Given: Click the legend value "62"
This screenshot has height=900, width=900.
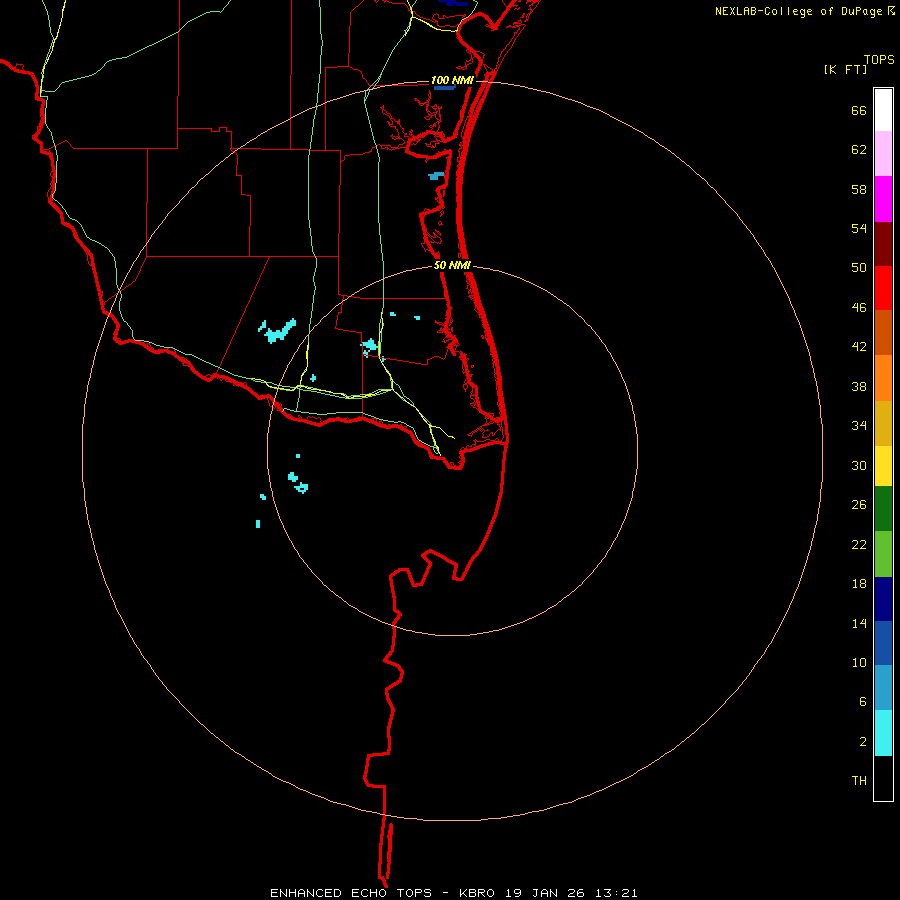Looking at the screenshot, I should point(859,150).
